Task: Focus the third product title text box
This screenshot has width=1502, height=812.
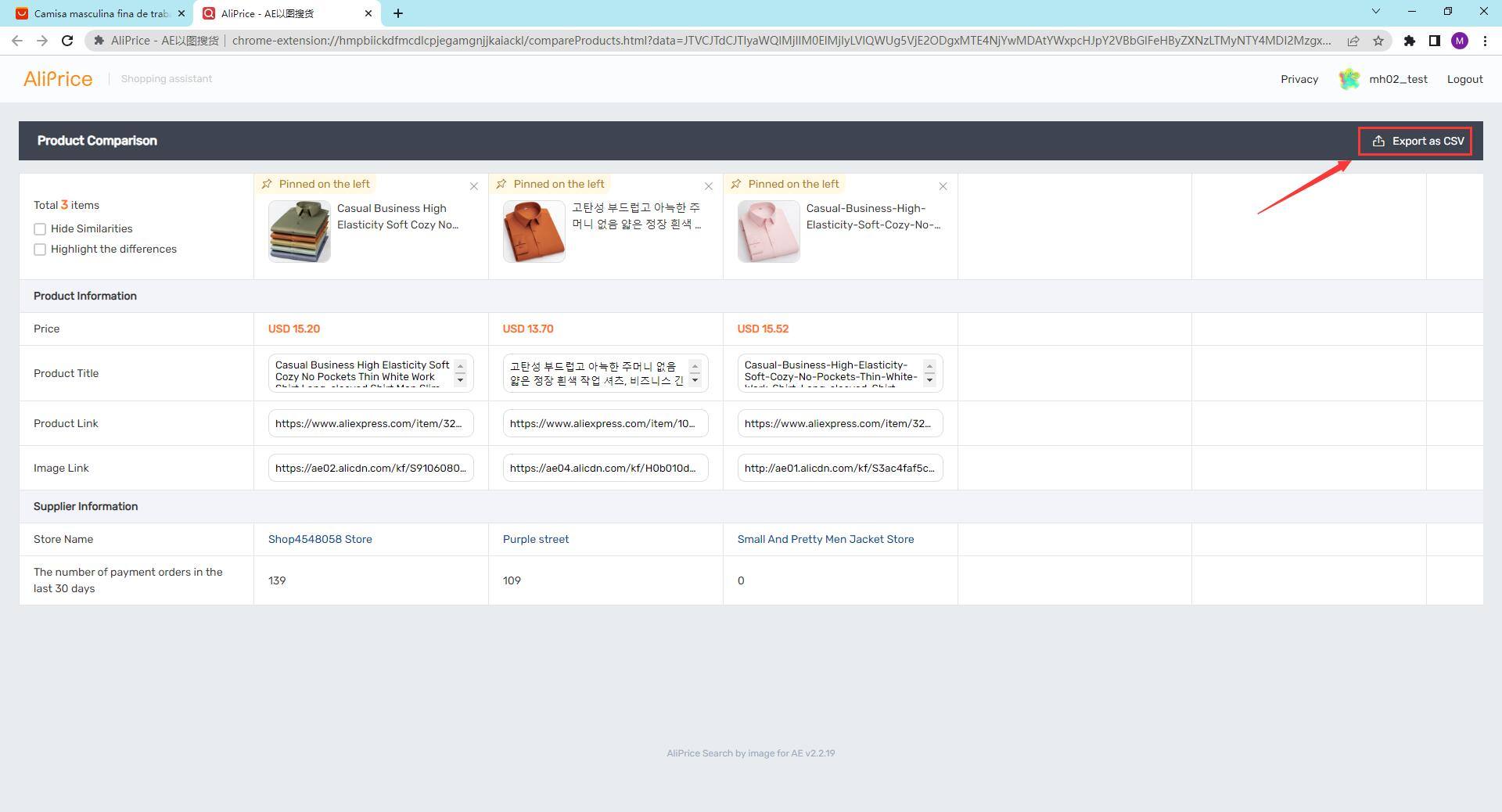Action: tap(840, 373)
